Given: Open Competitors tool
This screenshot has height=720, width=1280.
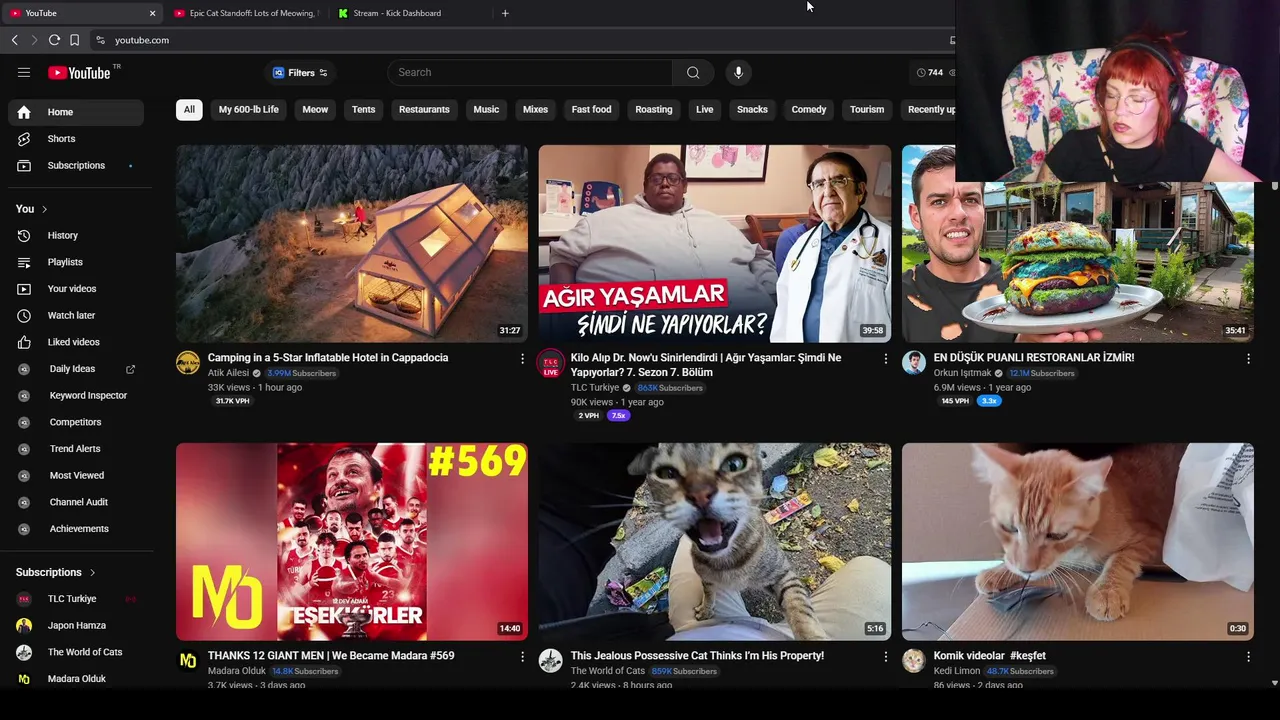Looking at the screenshot, I should [76, 422].
